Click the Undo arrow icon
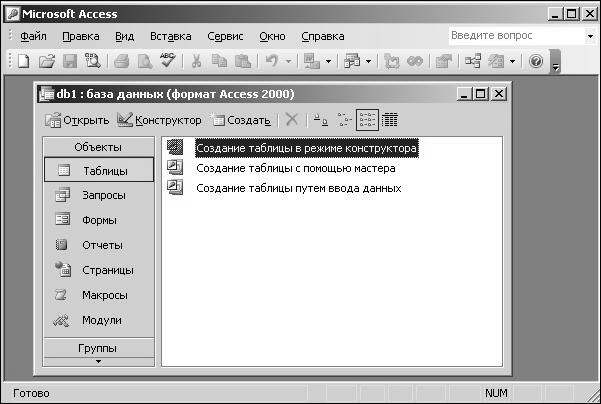 272,61
